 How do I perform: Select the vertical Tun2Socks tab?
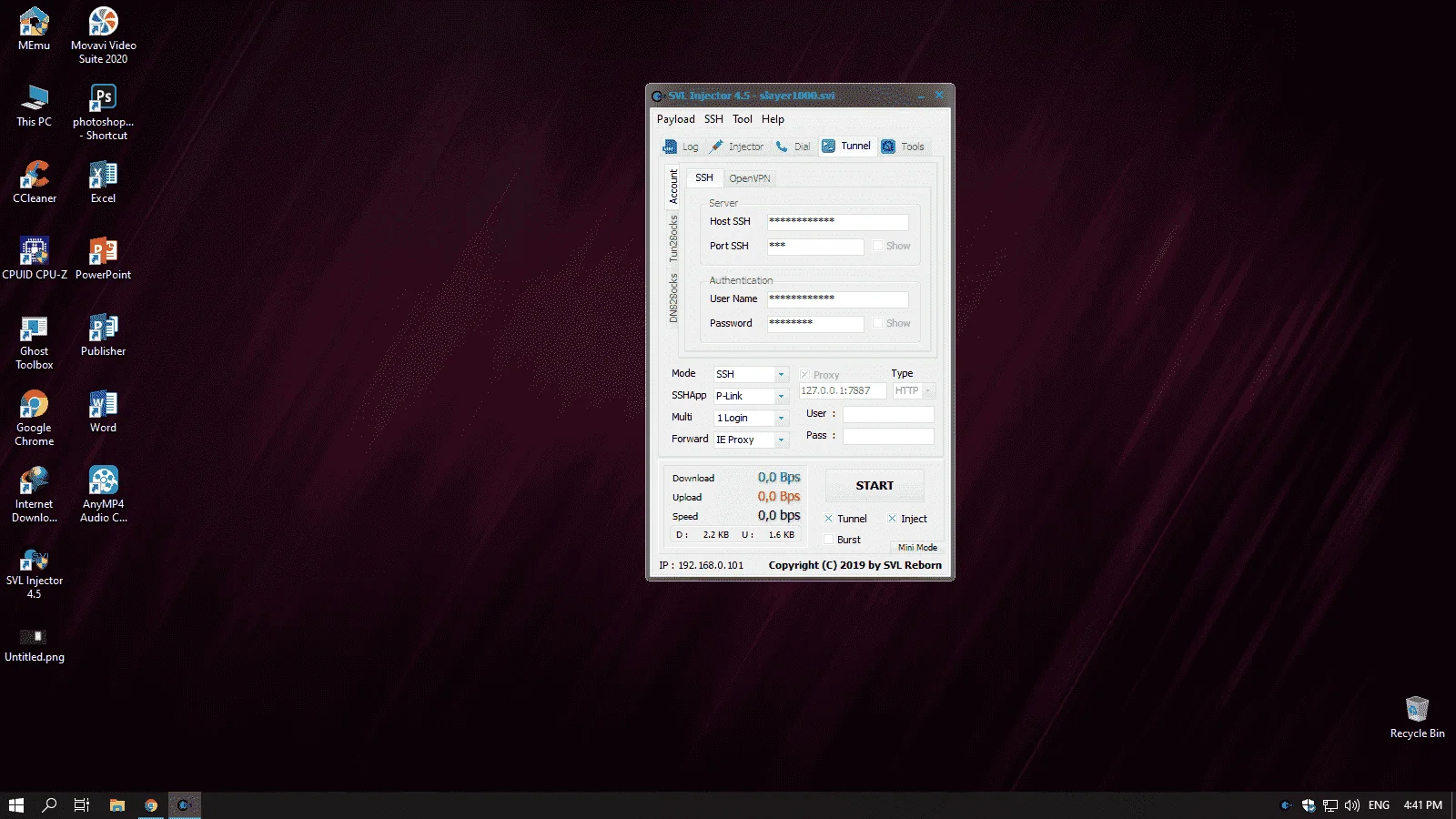pos(673,238)
